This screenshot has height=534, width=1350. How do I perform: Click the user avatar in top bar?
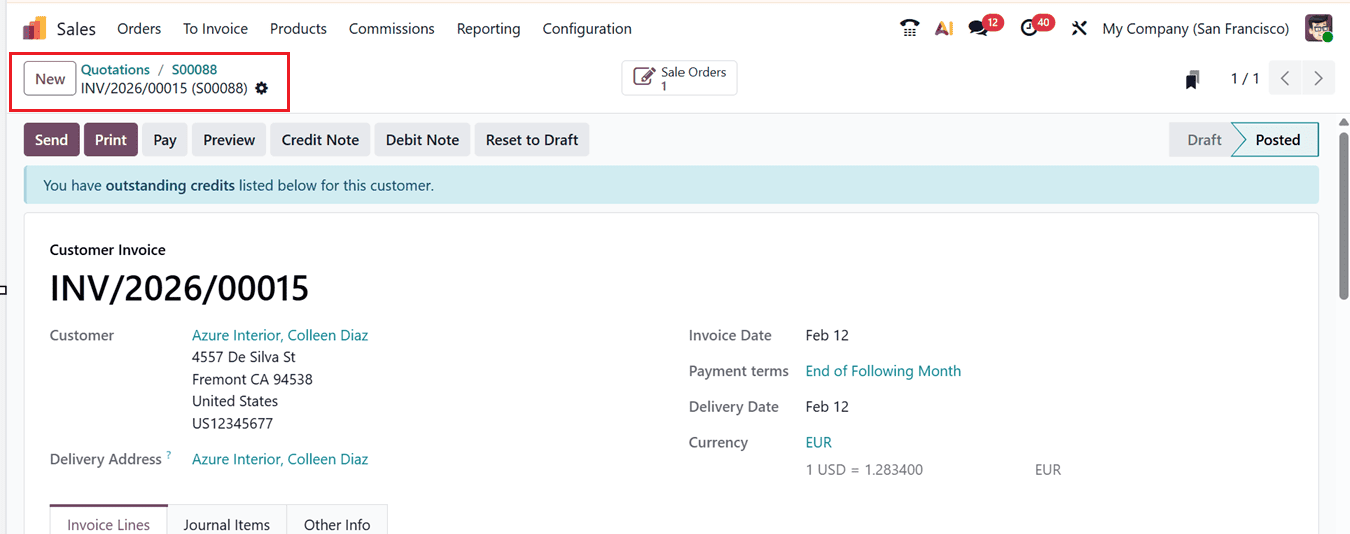coord(1318,28)
